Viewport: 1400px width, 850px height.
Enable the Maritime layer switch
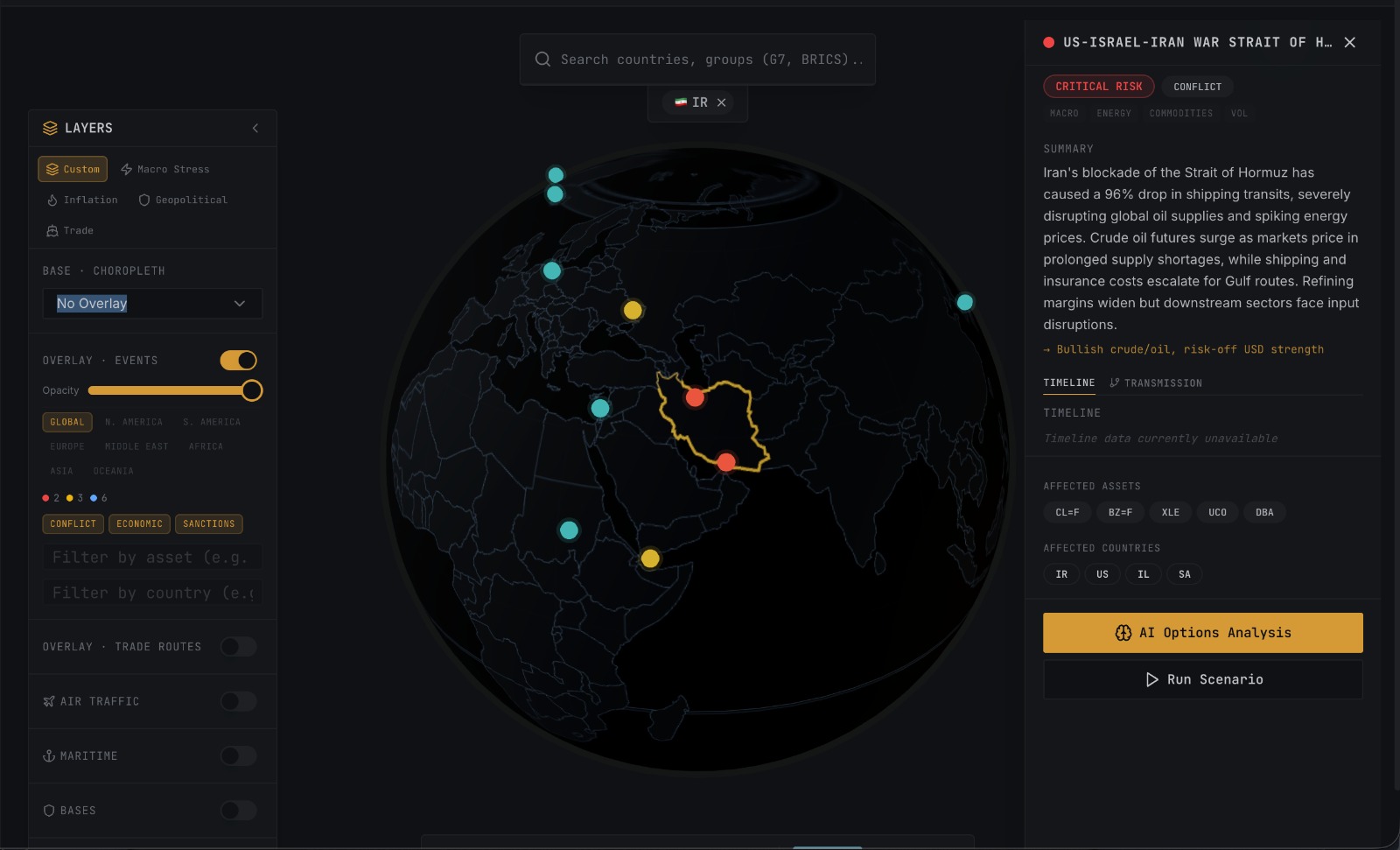(238, 756)
